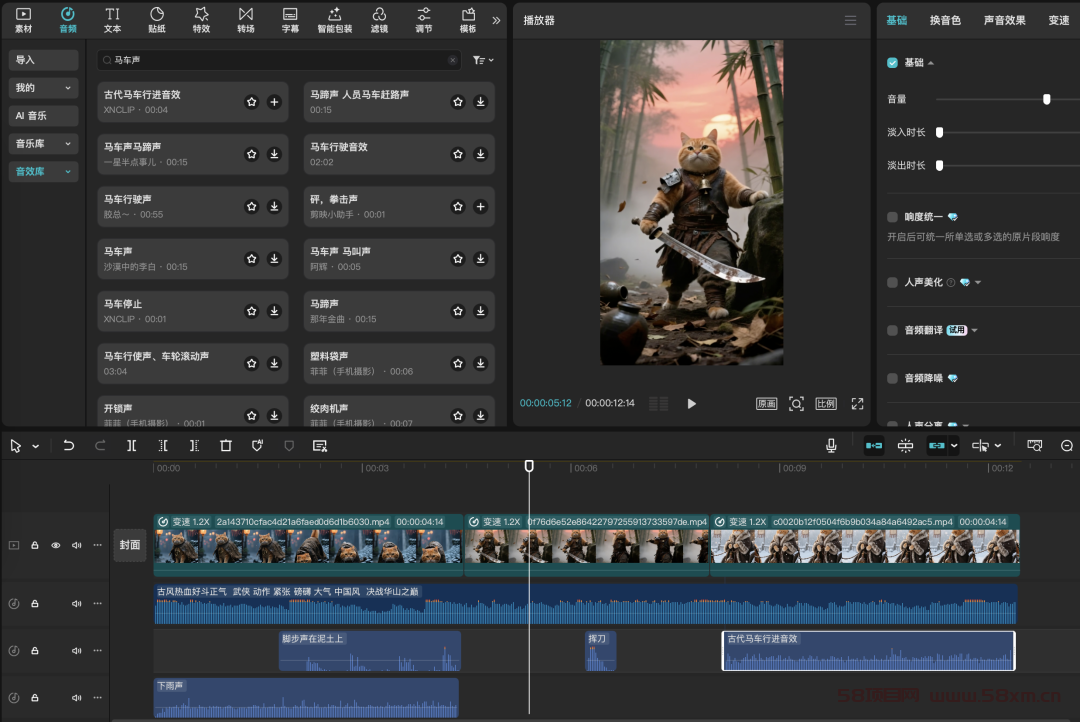1080x722 pixels.
Task: Favorite the 古代马车行进音效 sound
Action: click(251, 102)
